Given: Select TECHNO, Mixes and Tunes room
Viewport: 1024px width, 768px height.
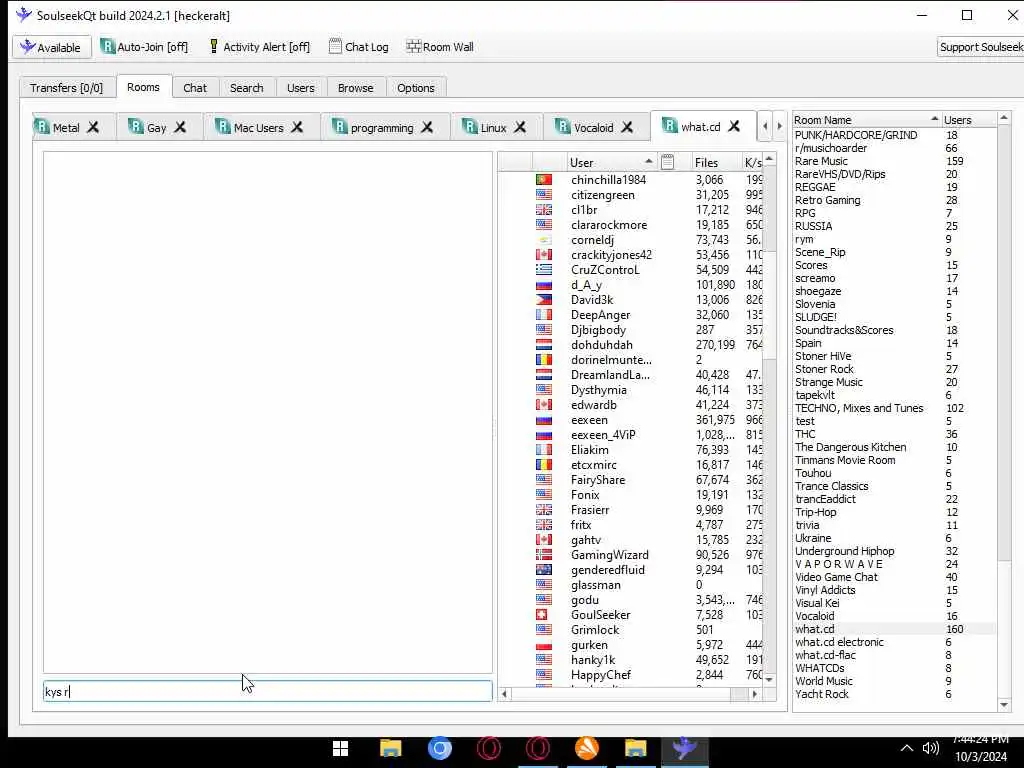Looking at the screenshot, I should [859, 408].
